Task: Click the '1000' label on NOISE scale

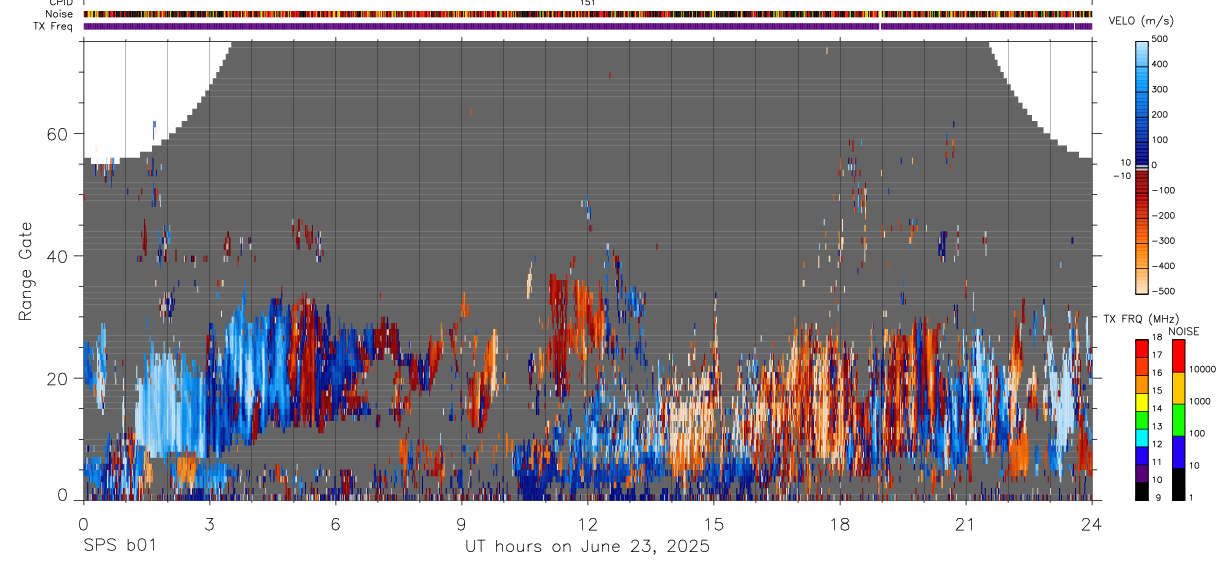Action: pos(1200,401)
